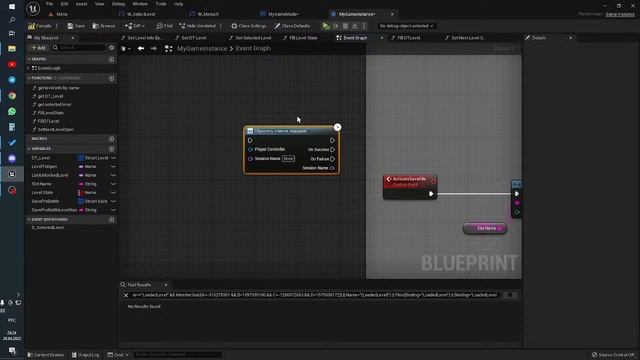This screenshot has width=640, height=360.
Task: Save the blueprint with Save button
Action: point(76,26)
